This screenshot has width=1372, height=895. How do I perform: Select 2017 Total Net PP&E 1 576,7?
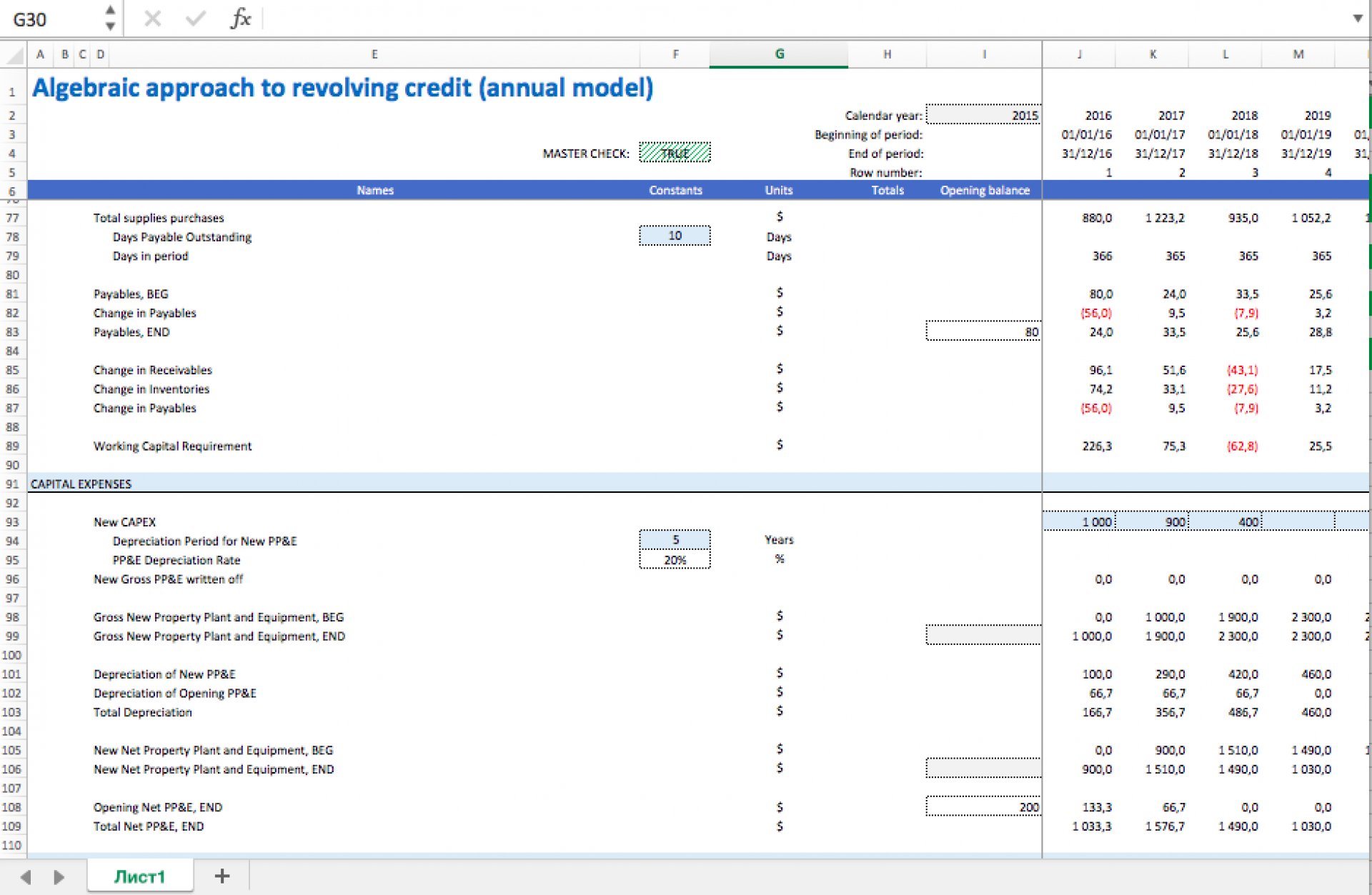coord(1164,826)
